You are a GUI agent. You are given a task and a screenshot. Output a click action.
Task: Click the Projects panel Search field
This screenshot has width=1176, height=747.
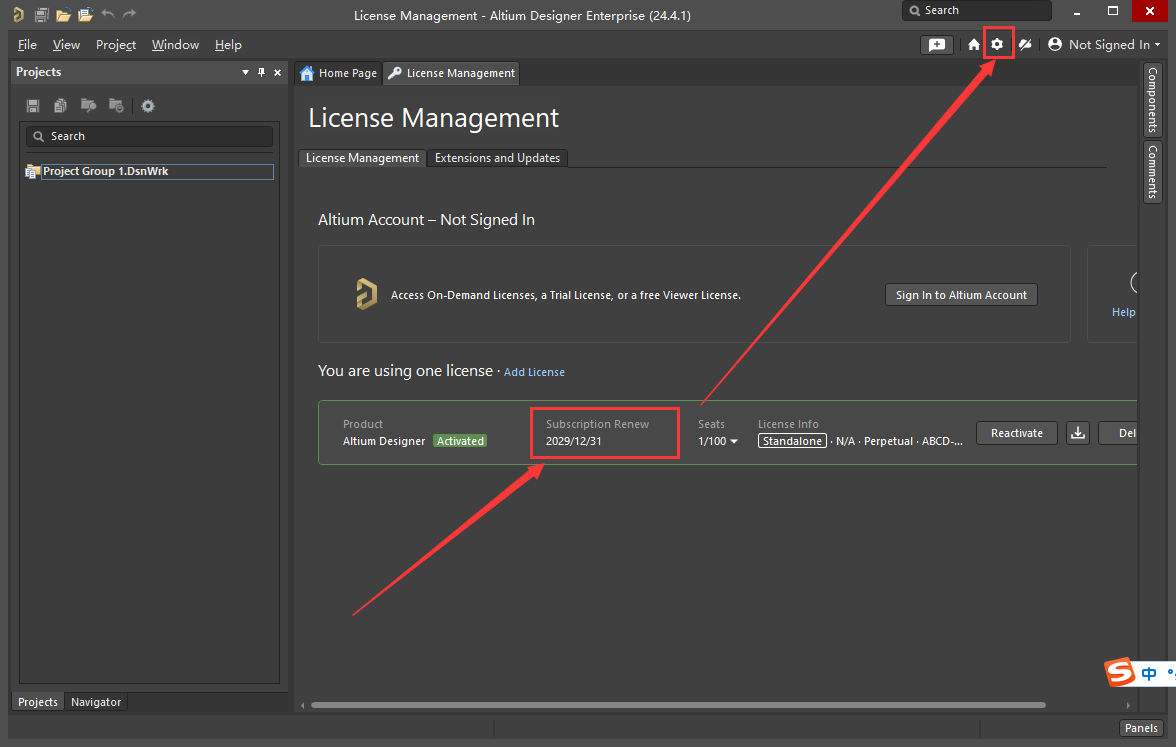pos(149,136)
